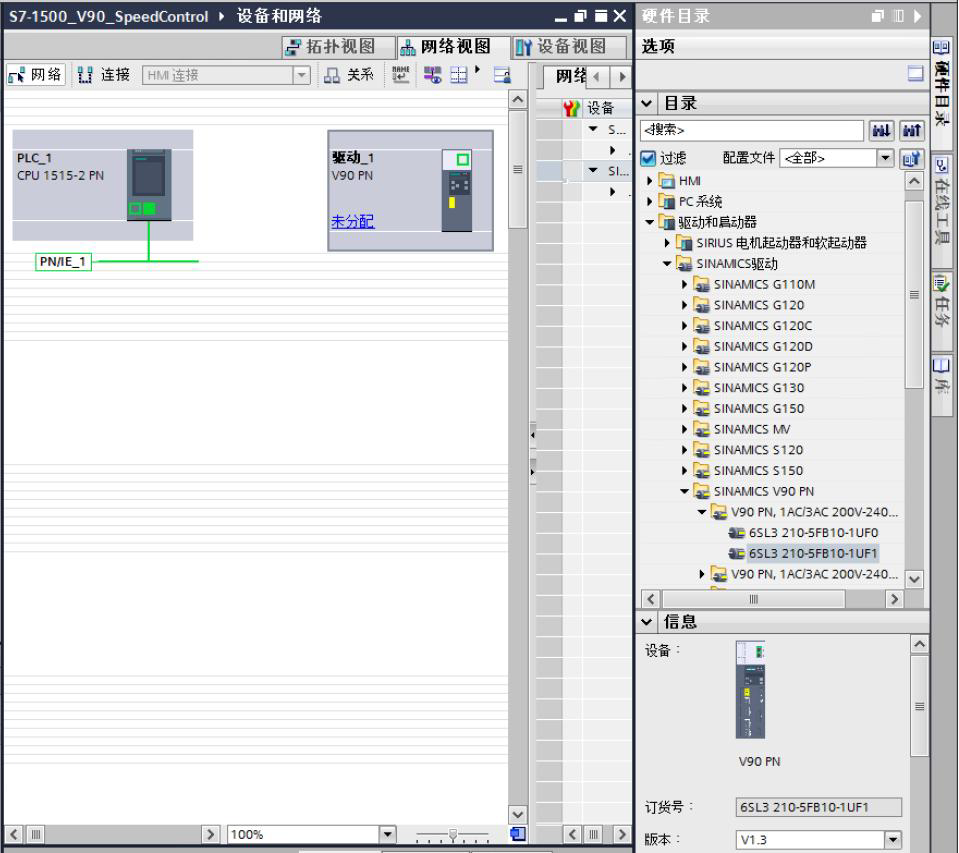Float the 硬件目录 panel with its undock icon
This screenshot has height=853, width=959.
878,16
